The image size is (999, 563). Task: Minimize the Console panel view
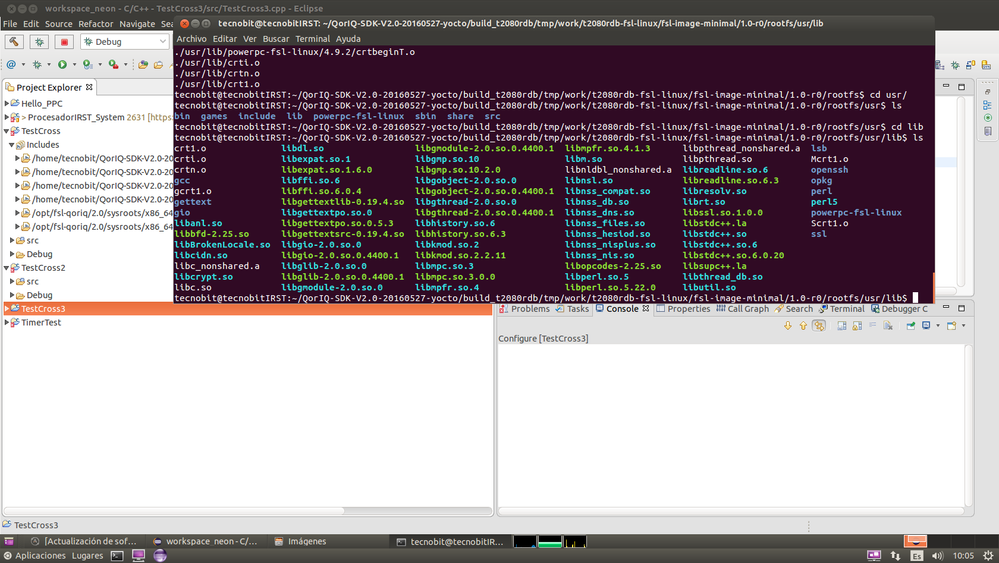[946, 308]
